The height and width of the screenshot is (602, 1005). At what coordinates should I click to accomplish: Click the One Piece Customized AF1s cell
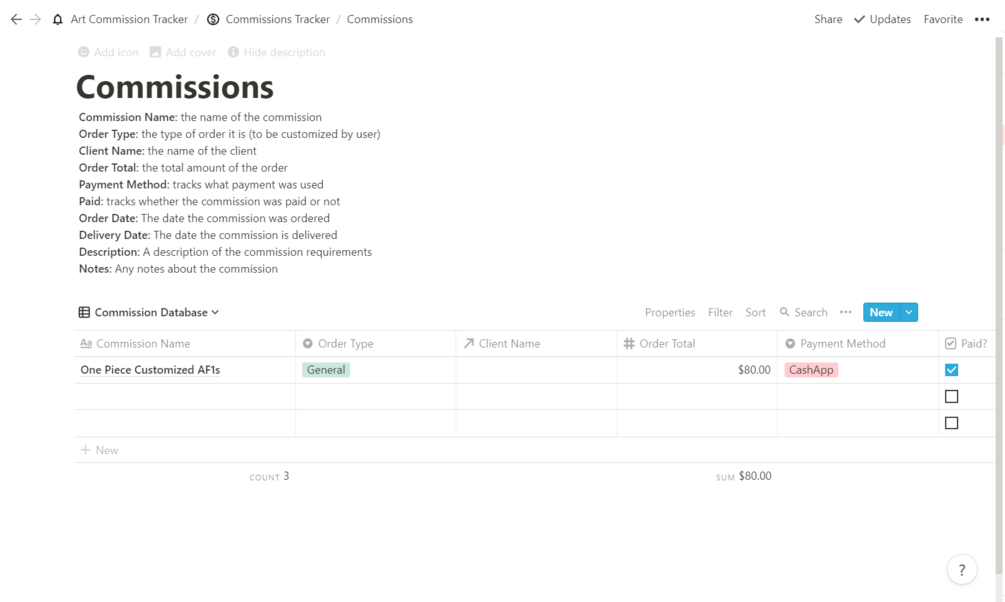[x=150, y=370]
